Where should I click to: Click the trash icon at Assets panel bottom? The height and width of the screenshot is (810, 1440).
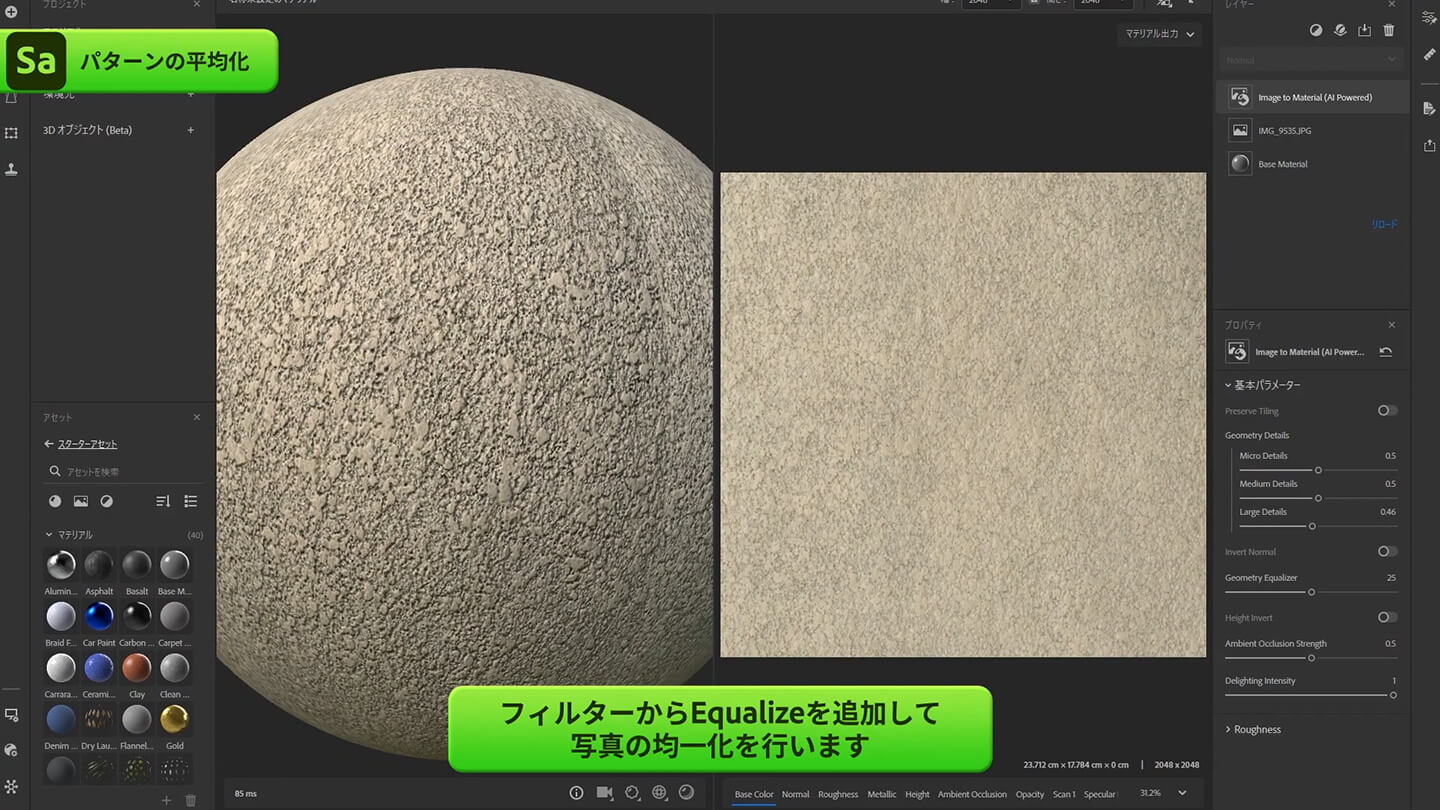click(191, 800)
